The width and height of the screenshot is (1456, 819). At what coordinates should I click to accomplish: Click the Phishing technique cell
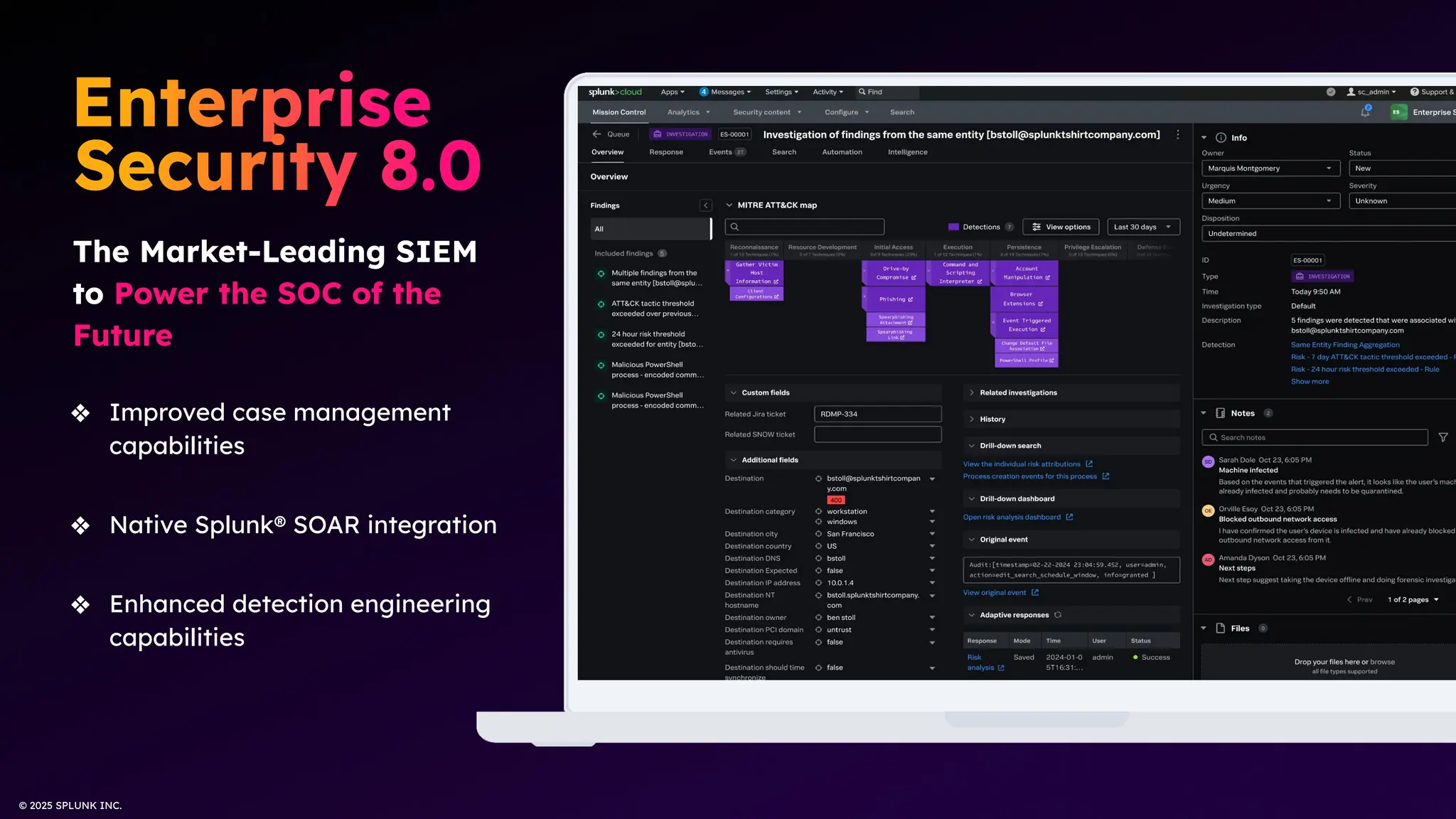pyautogui.click(x=894, y=299)
